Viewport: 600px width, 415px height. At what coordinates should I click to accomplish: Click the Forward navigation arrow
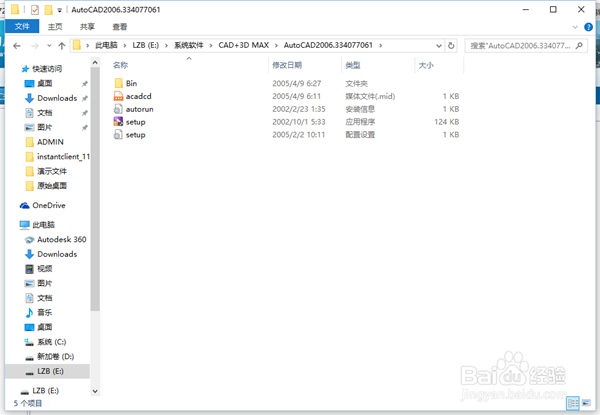coord(34,46)
